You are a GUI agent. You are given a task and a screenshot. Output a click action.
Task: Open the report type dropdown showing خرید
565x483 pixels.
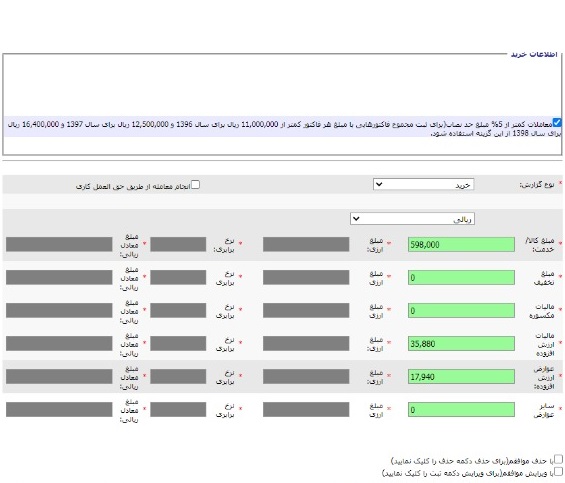(x=423, y=185)
